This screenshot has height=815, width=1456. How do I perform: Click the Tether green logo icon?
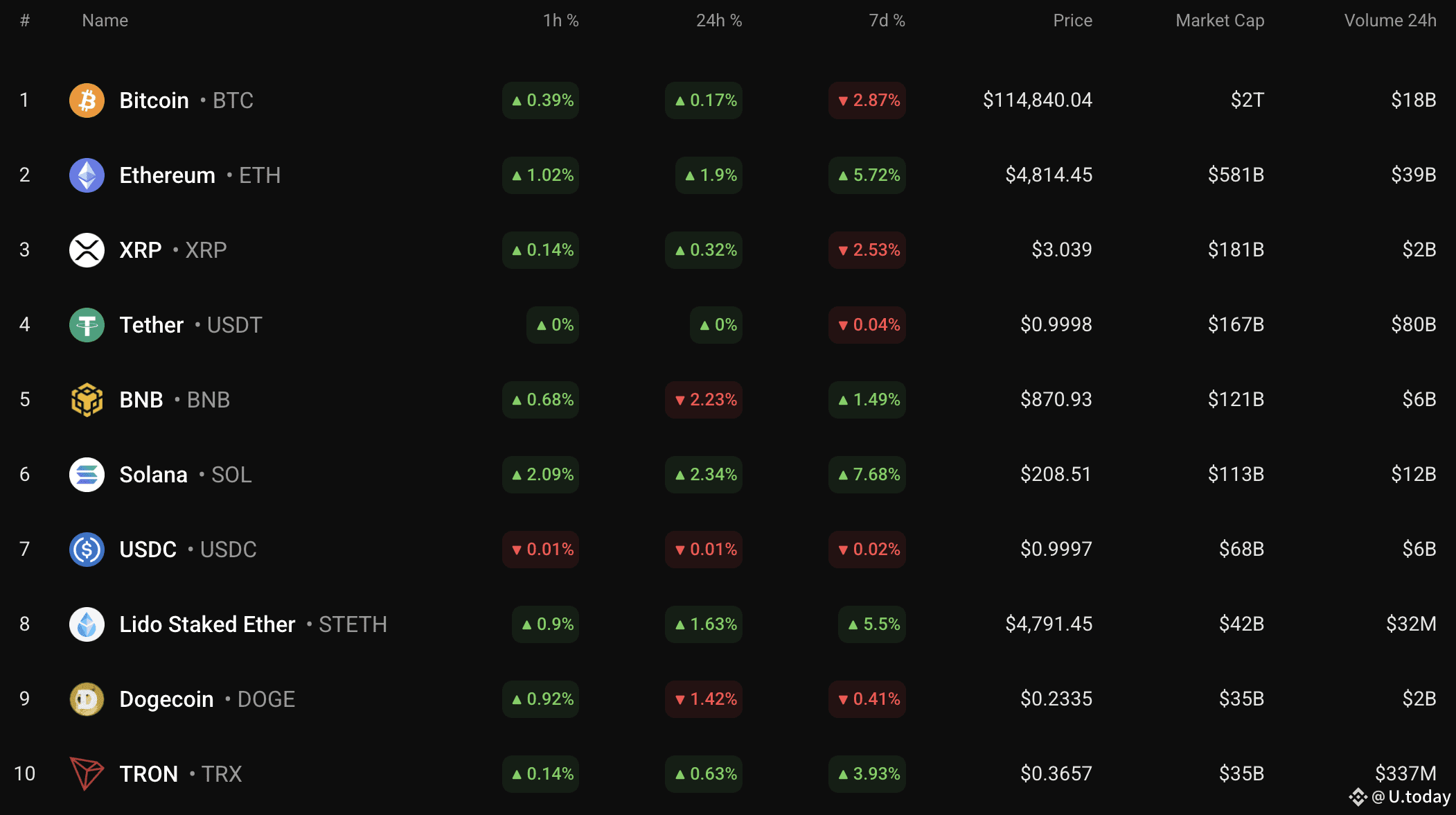(87, 325)
